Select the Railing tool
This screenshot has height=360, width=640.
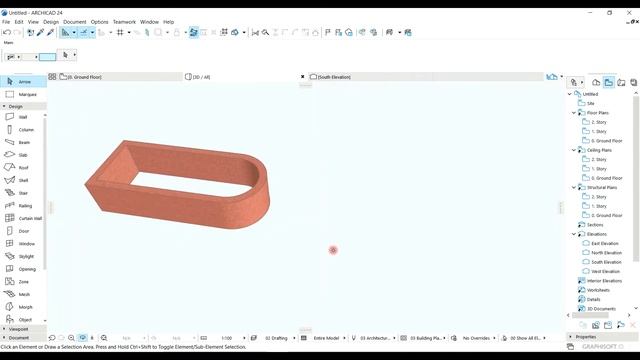[22, 206]
